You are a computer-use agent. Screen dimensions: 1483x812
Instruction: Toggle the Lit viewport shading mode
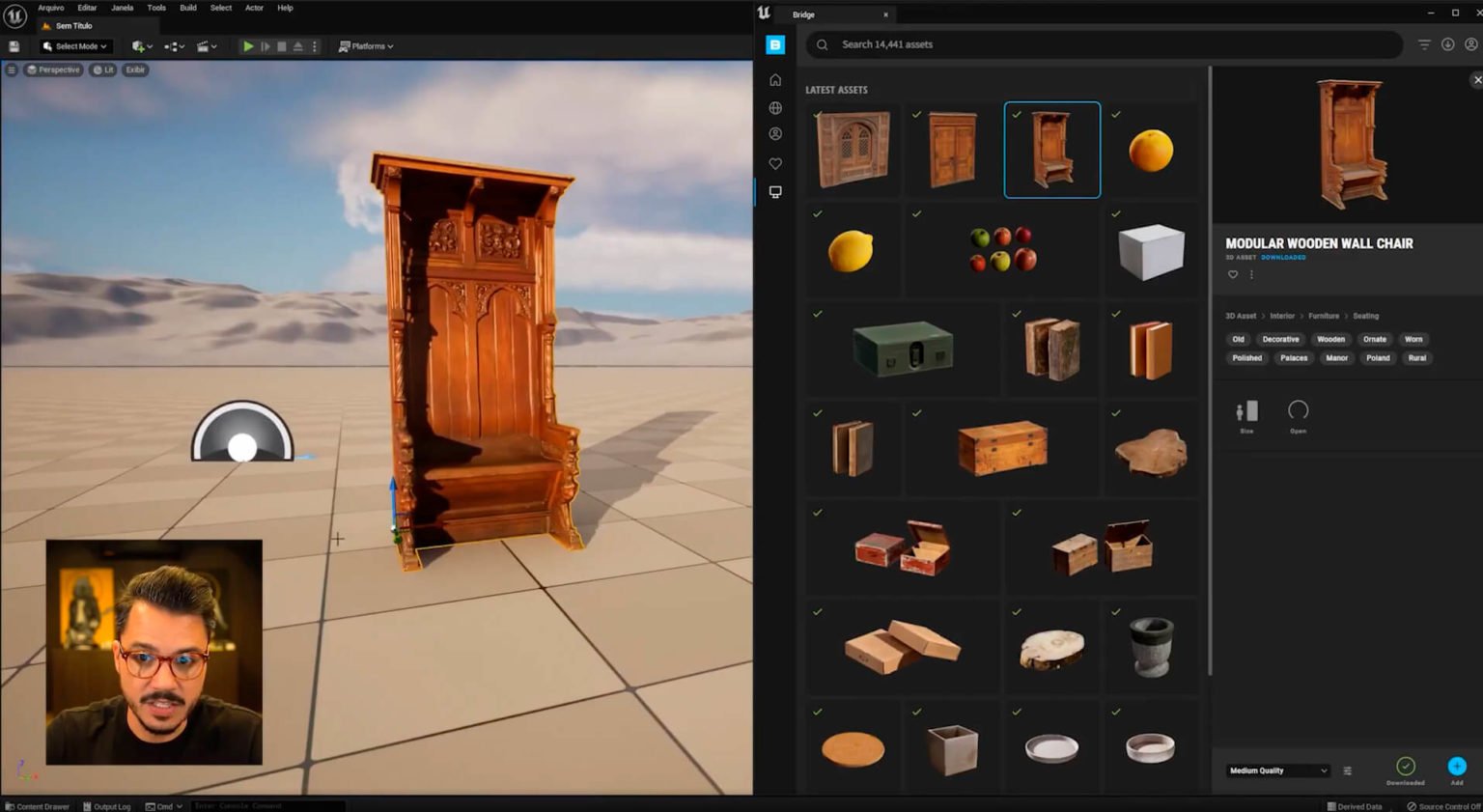click(x=102, y=70)
